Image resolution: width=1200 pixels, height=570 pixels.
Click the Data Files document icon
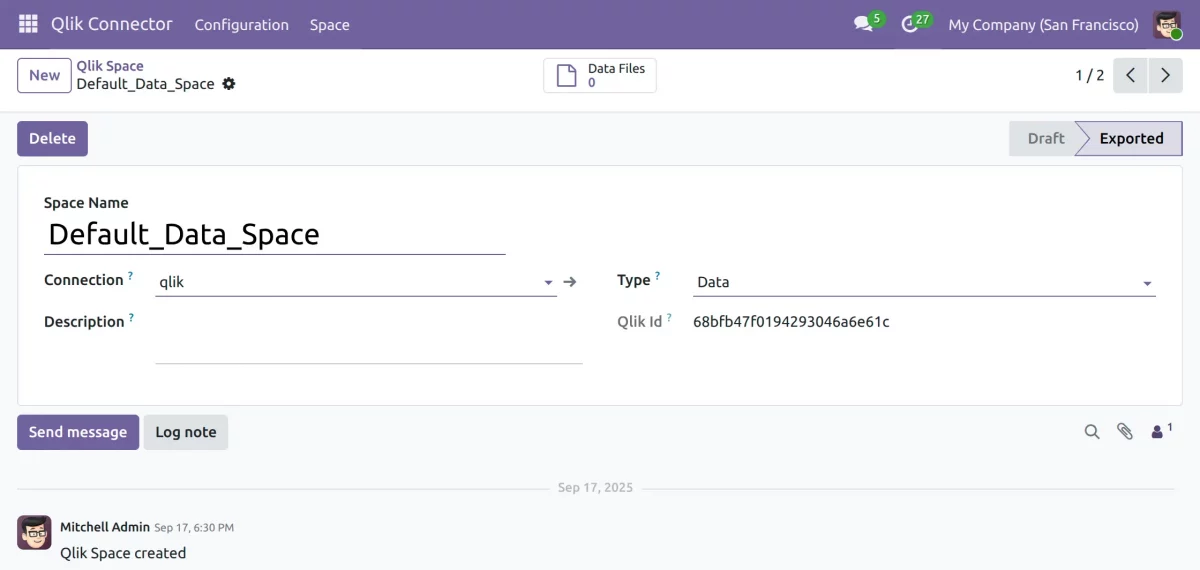tap(567, 76)
